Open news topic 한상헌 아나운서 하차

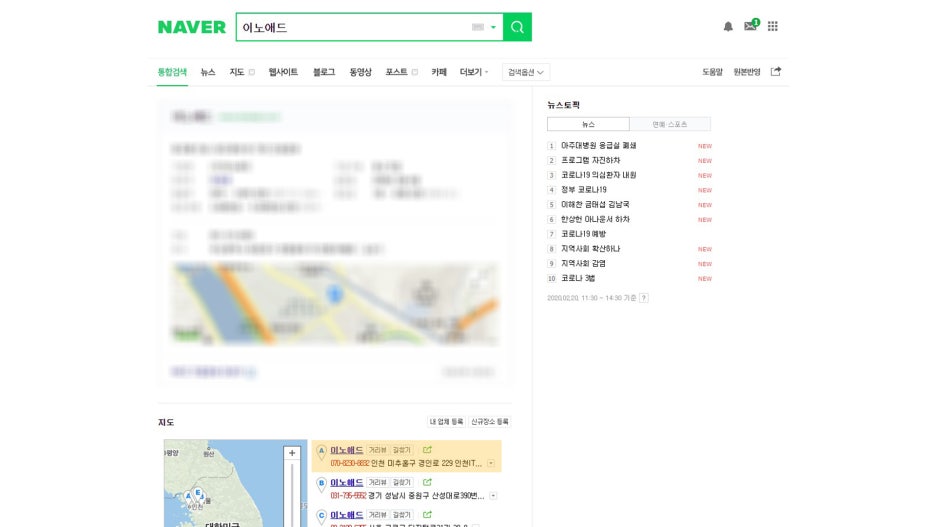595,220
